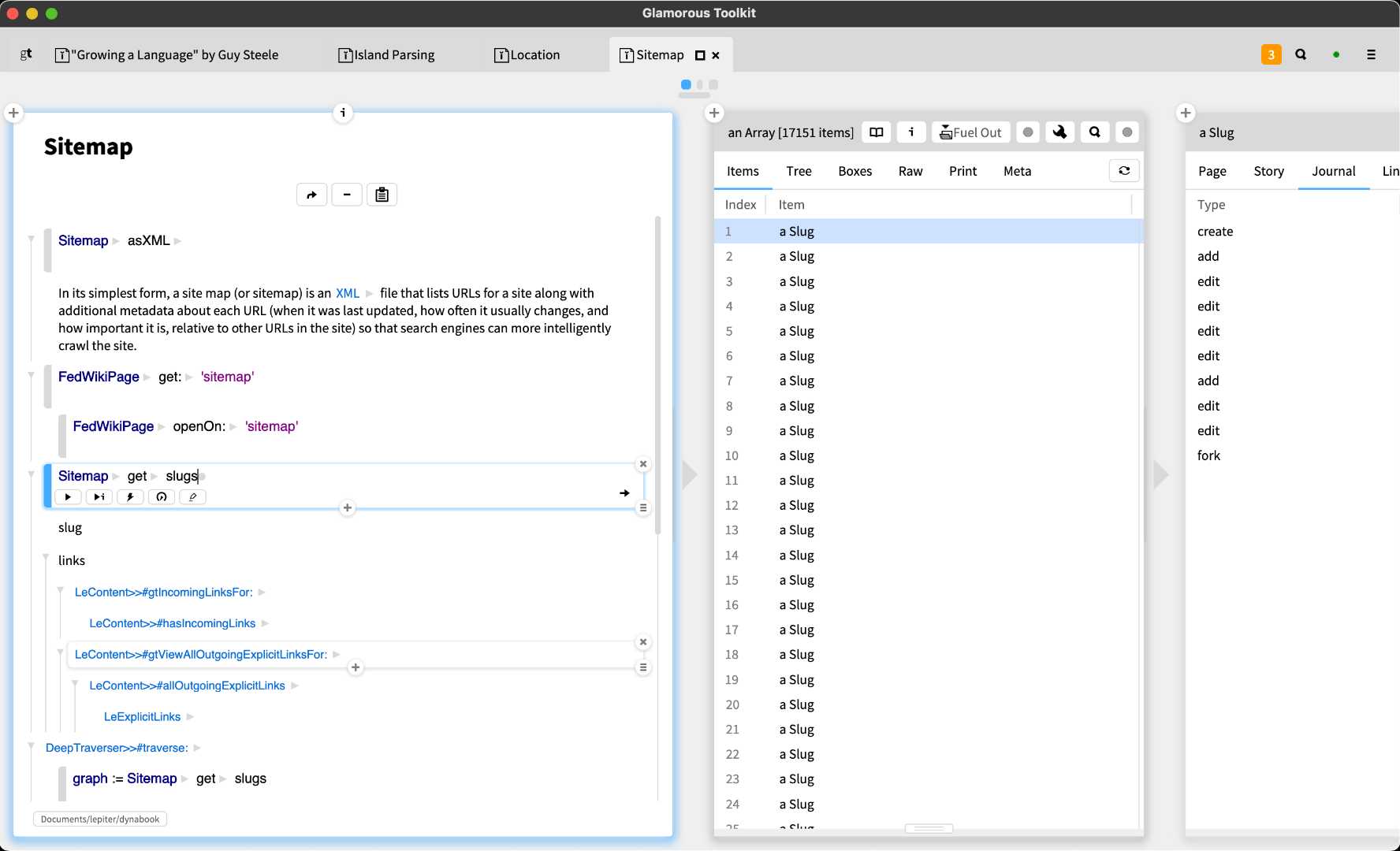This screenshot has width=1400, height=851.
Task: Open the Meta view tab
Action: pyautogui.click(x=1017, y=171)
